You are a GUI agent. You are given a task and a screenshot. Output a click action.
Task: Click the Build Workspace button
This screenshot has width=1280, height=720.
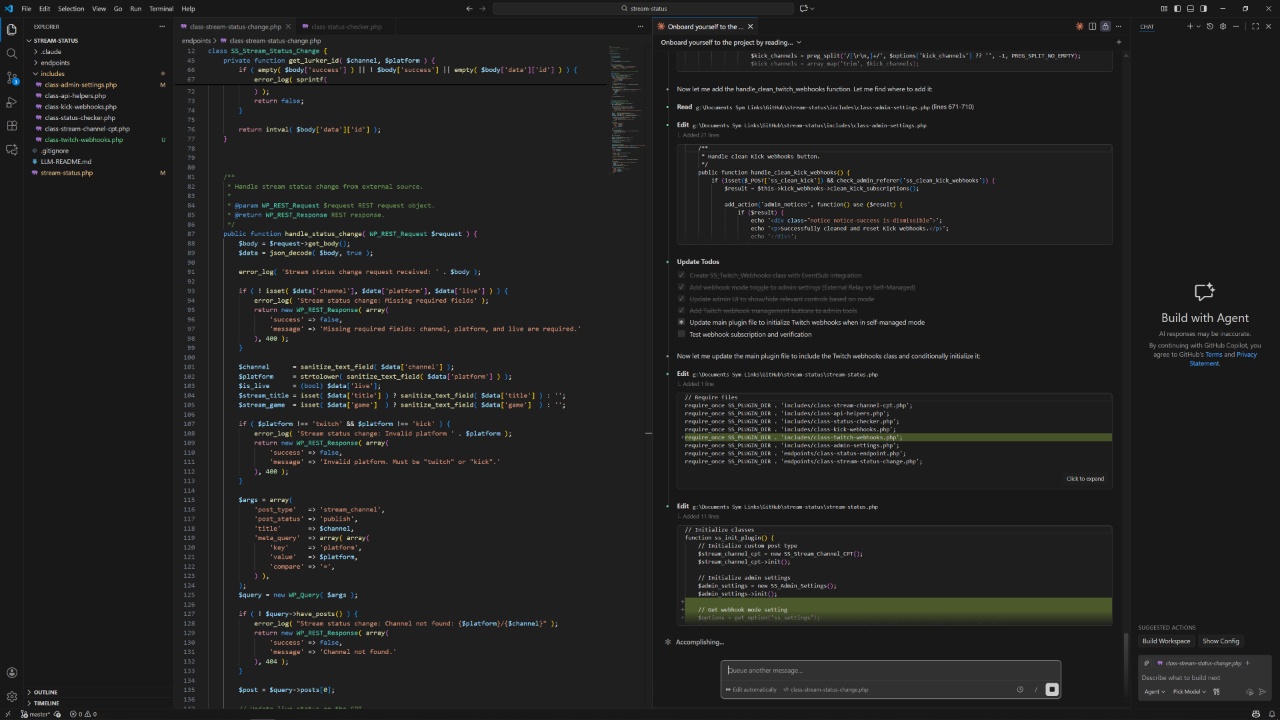coord(1166,641)
